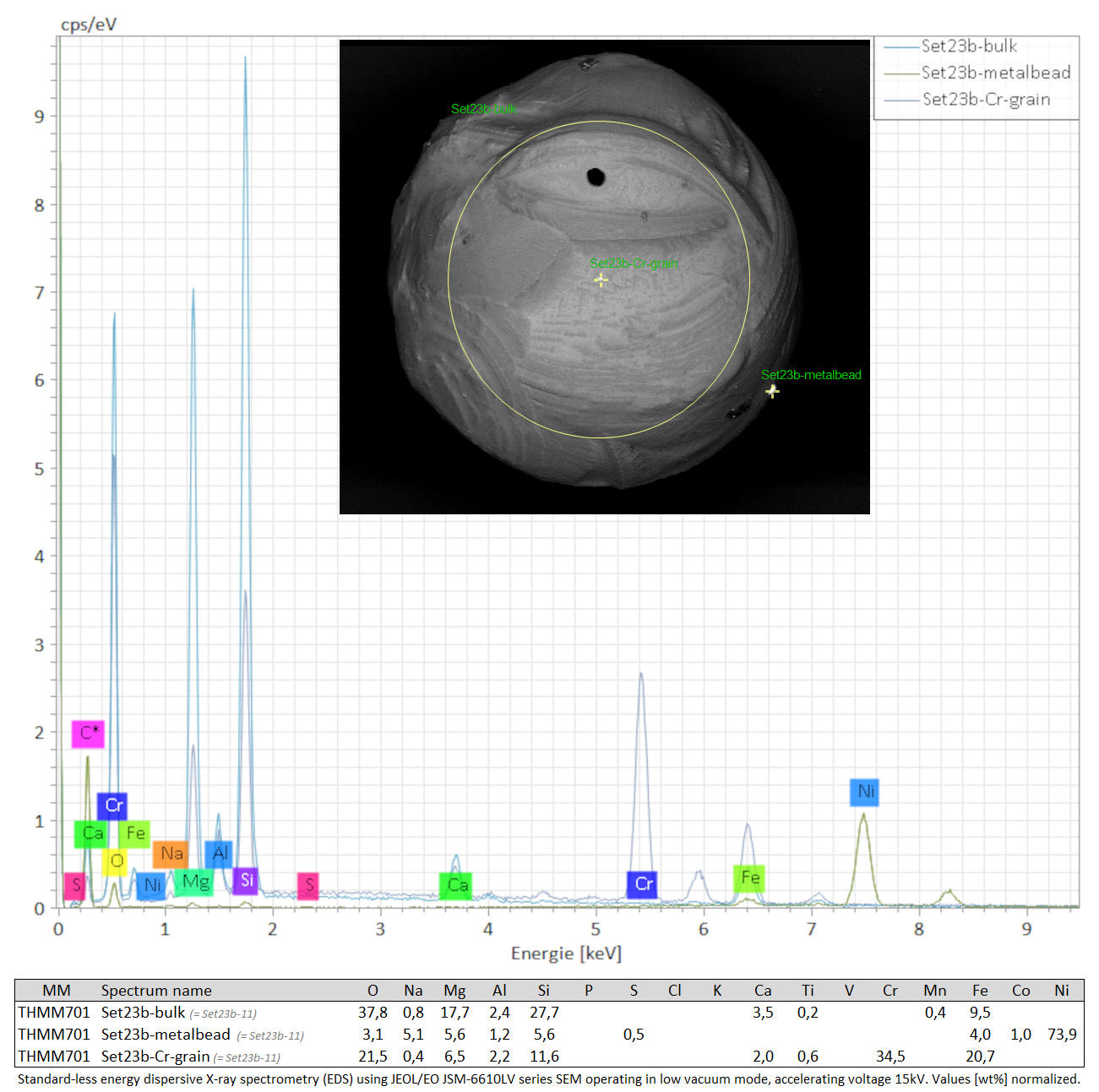
Task: Select the Set23b-bulk row in the table
Action: point(142,1012)
